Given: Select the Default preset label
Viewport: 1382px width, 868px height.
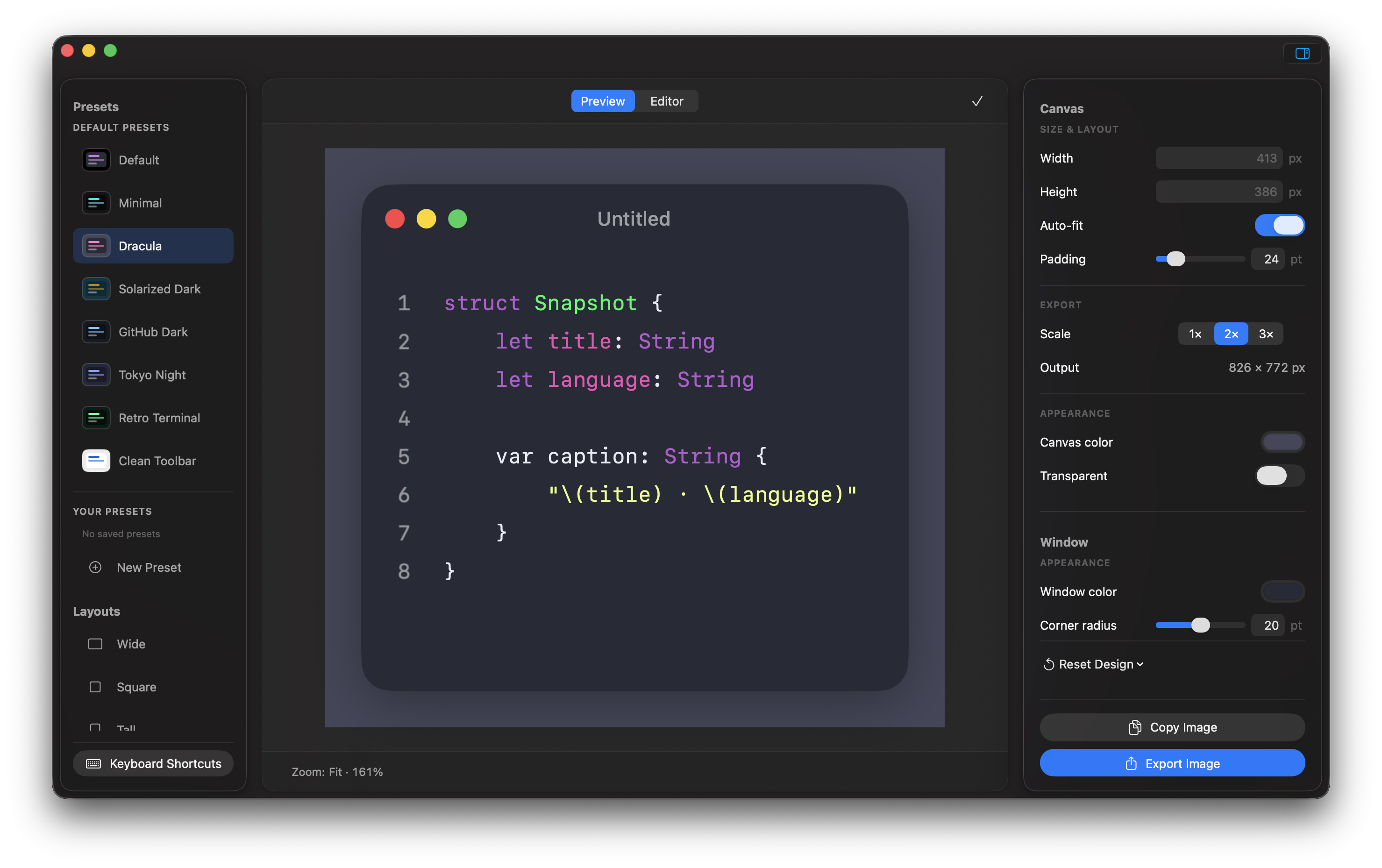Looking at the screenshot, I should (138, 160).
